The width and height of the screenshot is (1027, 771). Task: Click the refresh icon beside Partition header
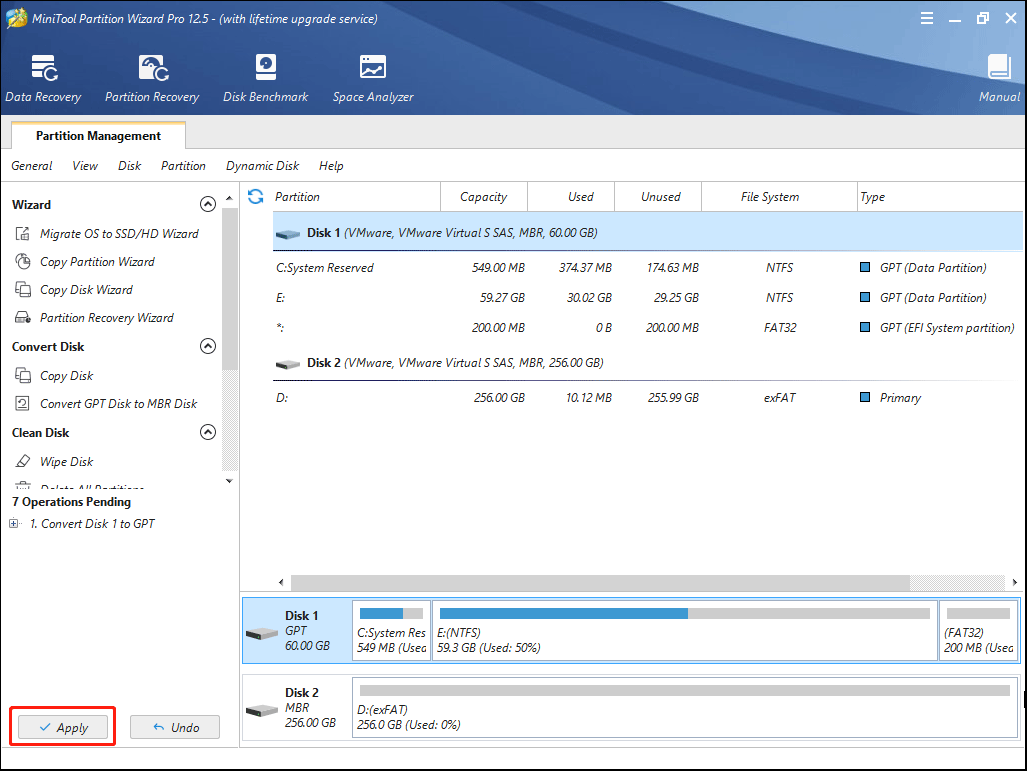(x=255, y=197)
